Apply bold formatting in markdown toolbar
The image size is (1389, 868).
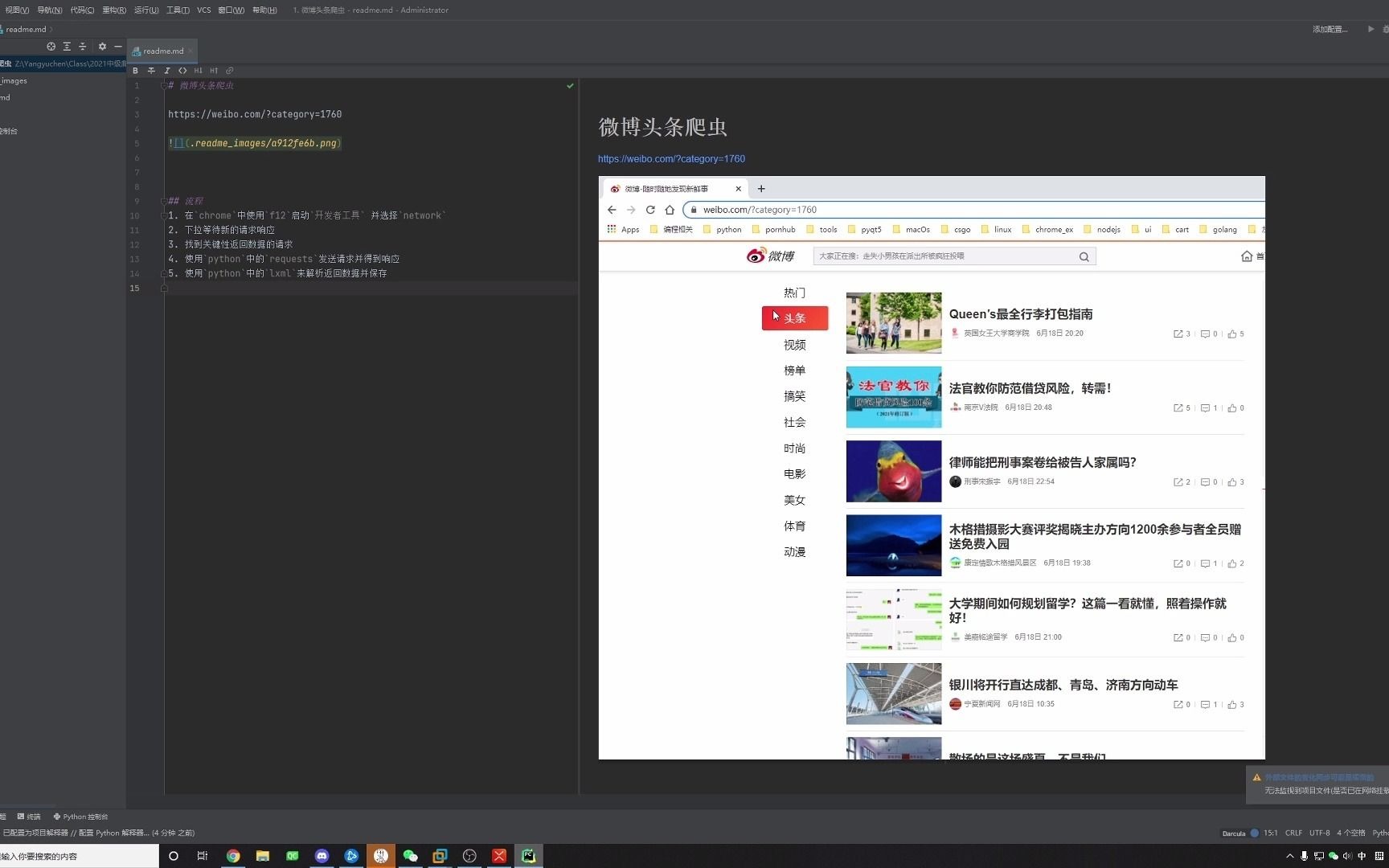(135, 71)
